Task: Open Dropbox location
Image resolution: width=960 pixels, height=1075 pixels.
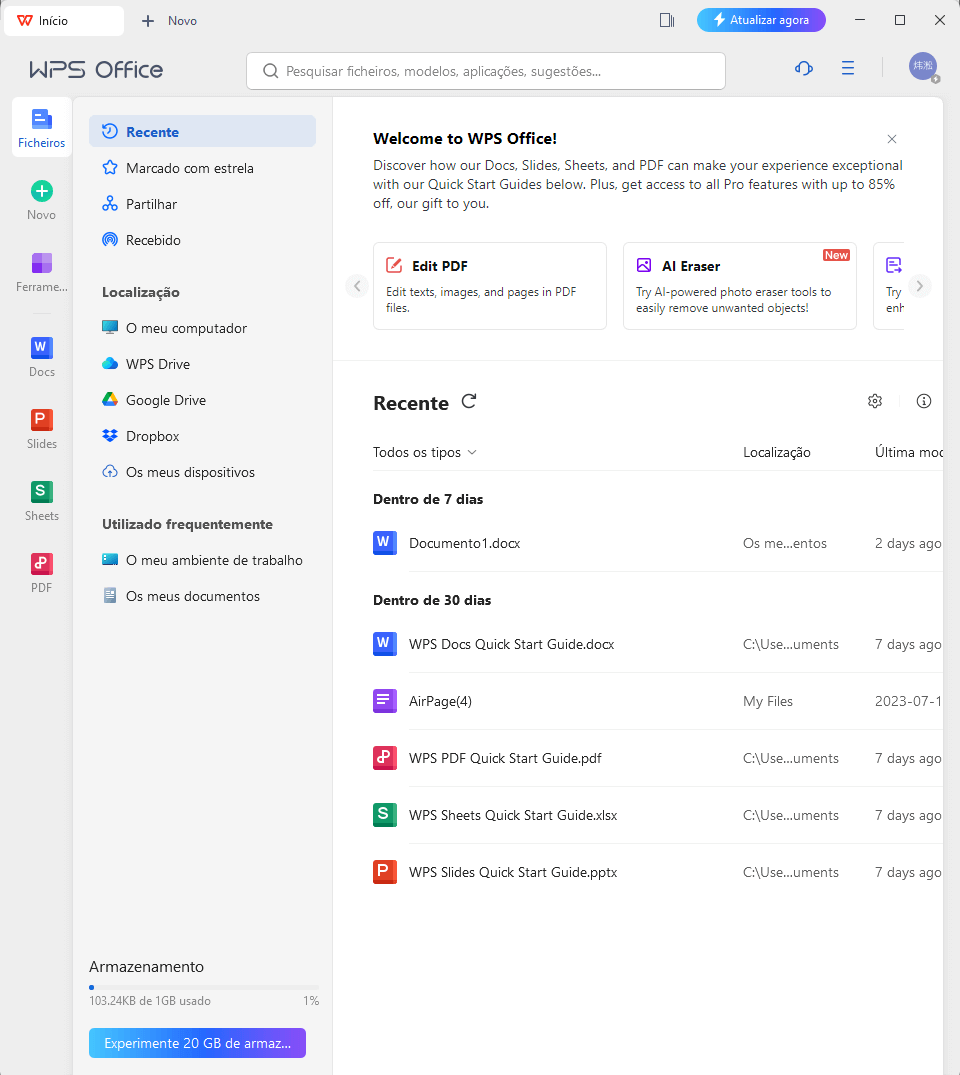Action: [202, 436]
